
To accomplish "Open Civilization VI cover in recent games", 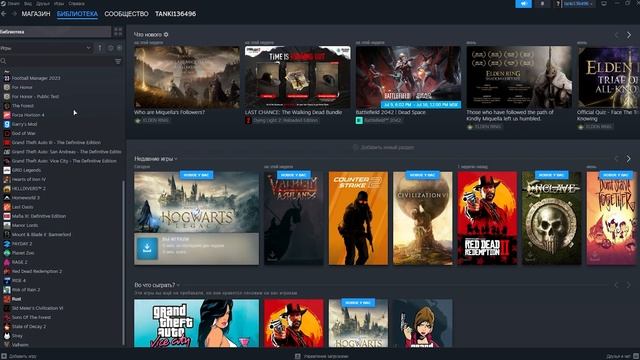I will pos(422,218).
